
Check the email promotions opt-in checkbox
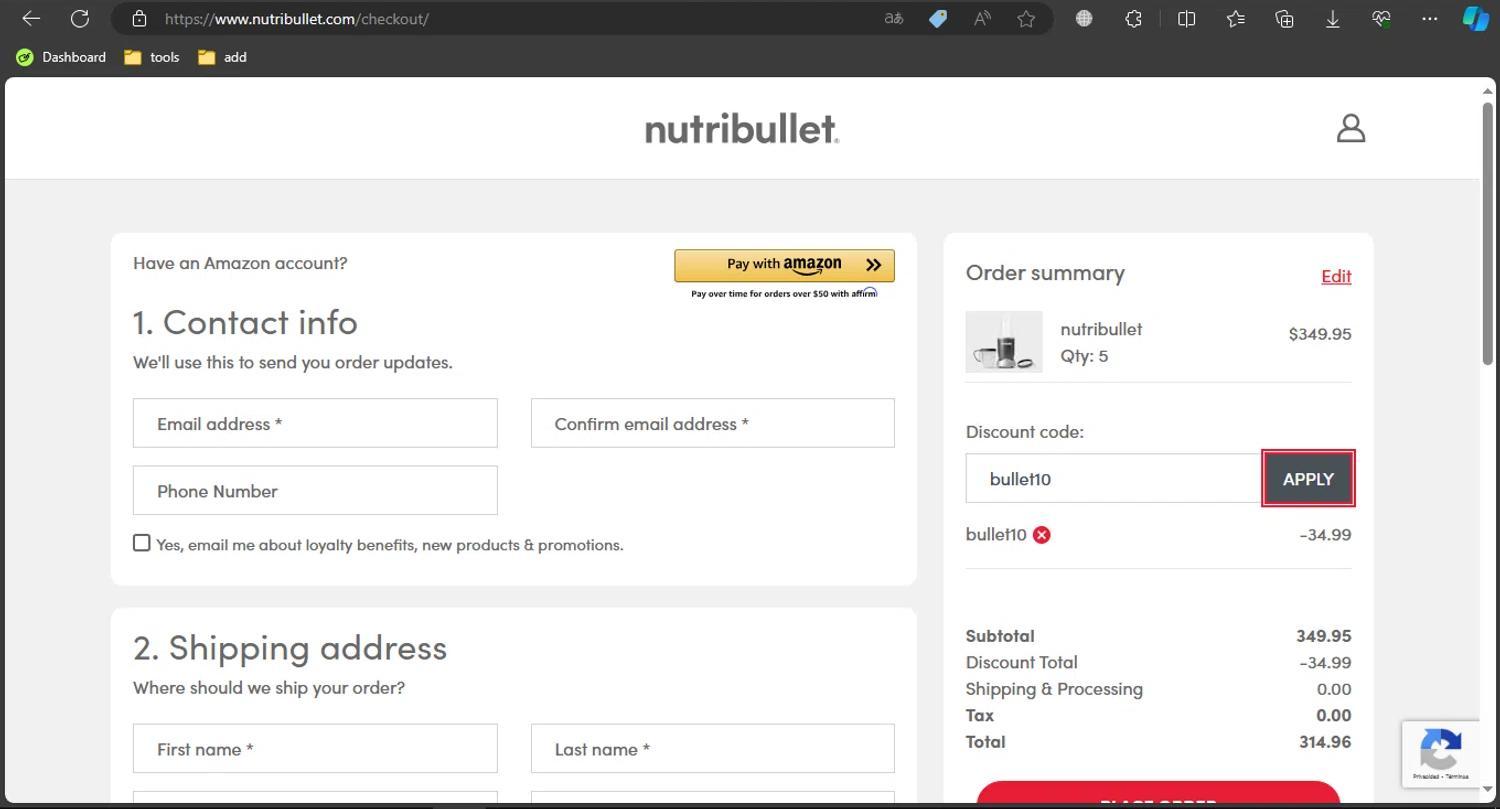142,543
